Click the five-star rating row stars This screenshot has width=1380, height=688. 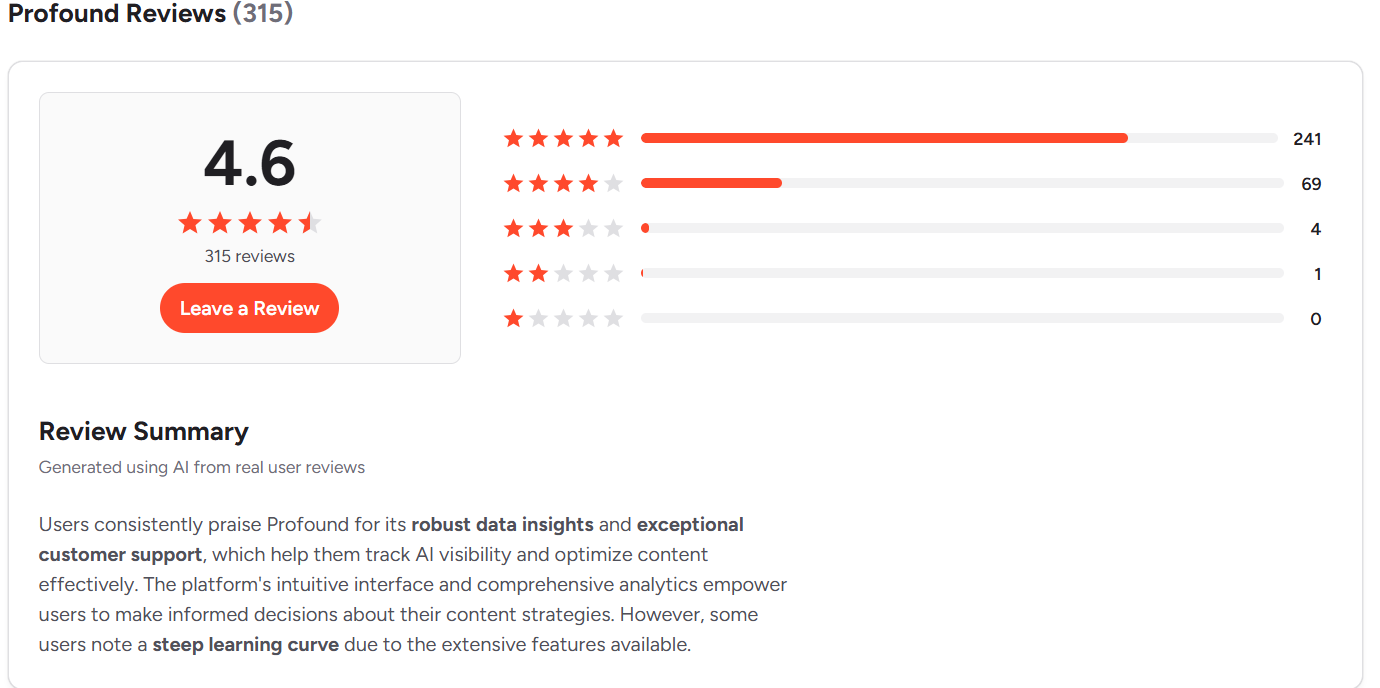point(563,139)
